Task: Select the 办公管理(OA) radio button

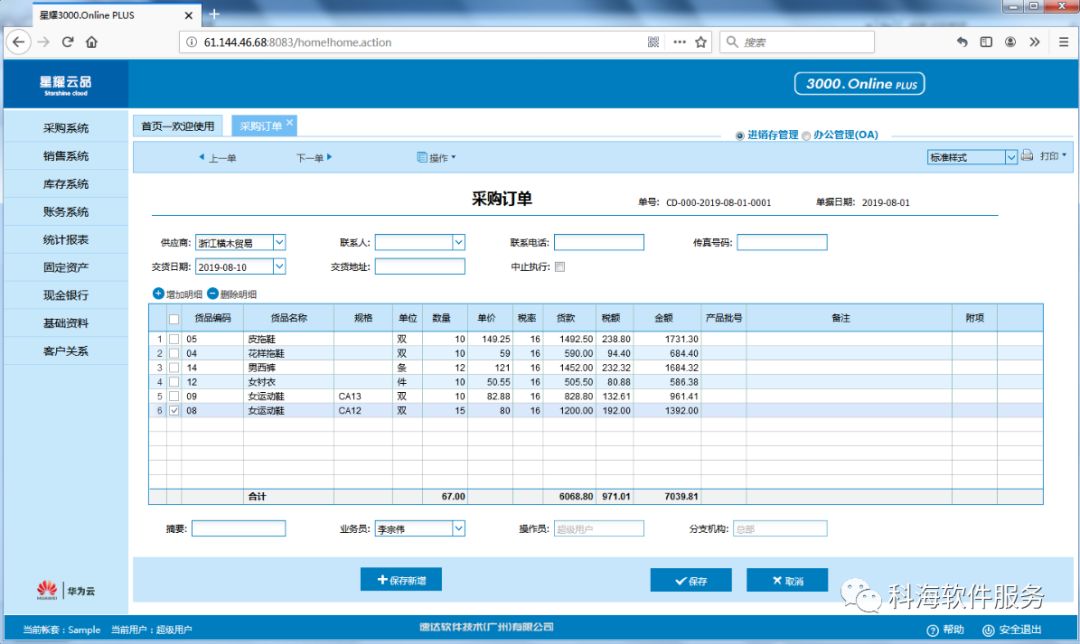Action: tap(806, 135)
